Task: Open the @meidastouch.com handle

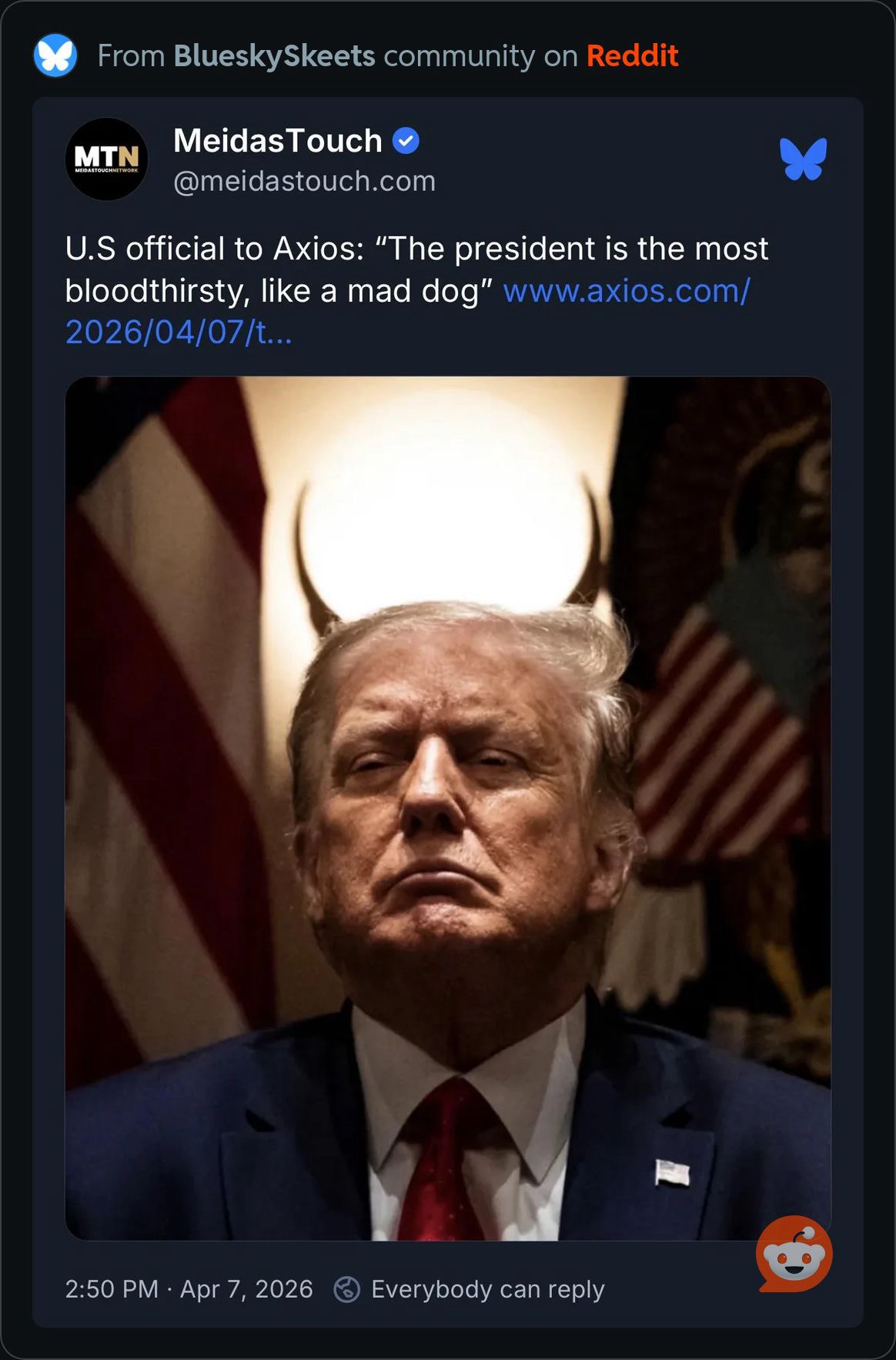Action: [305, 181]
